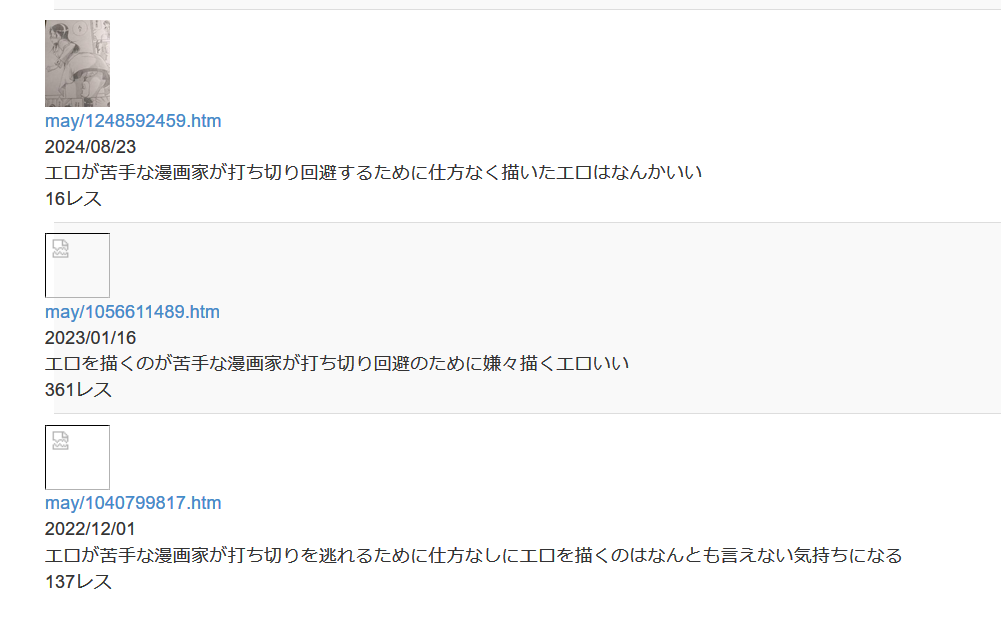Click the thread title ending with なんかいい
1001x636 pixels.
pos(373,172)
